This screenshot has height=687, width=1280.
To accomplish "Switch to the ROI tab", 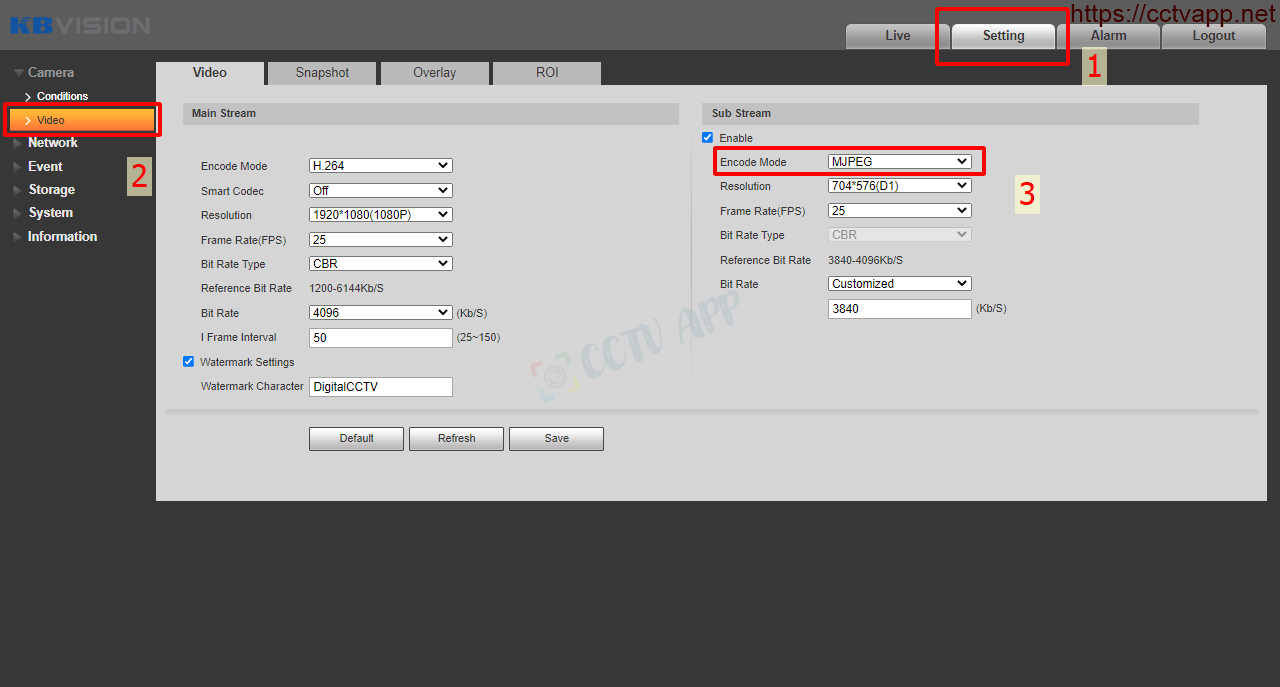I will click(x=547, y=73).
